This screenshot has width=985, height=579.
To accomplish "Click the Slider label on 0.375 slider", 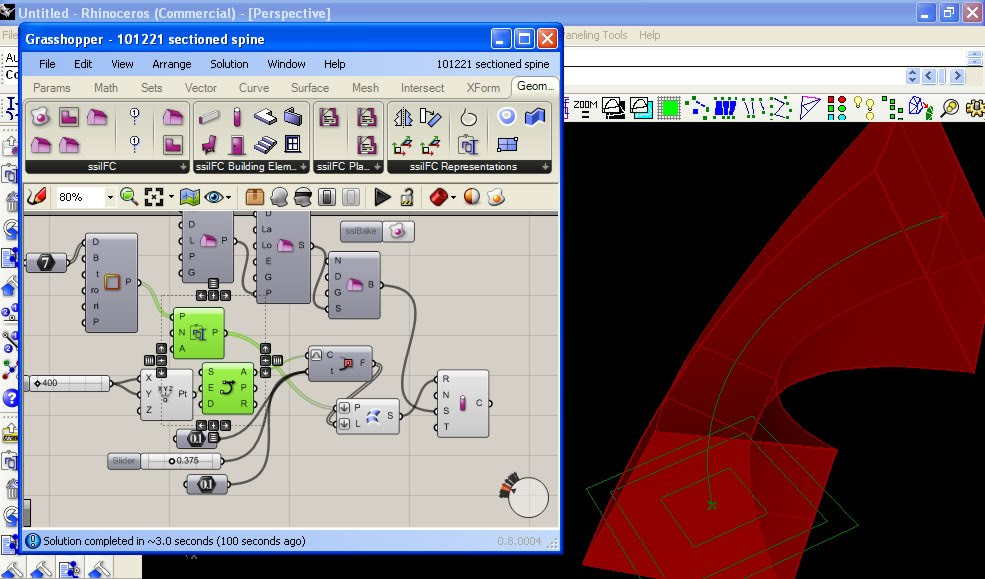I will coord(123,461).
